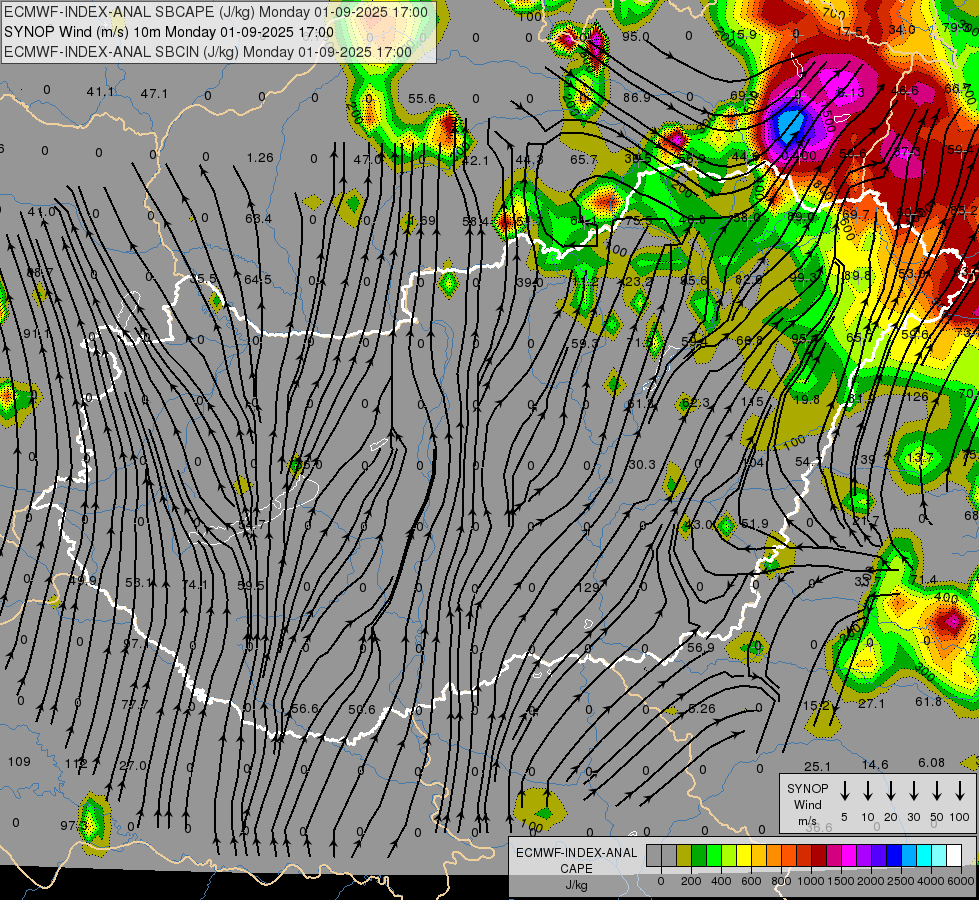Pick the pure cyan CAPE legend swatch
Viewport: 979px width, 900px height.
coord(924,855)
